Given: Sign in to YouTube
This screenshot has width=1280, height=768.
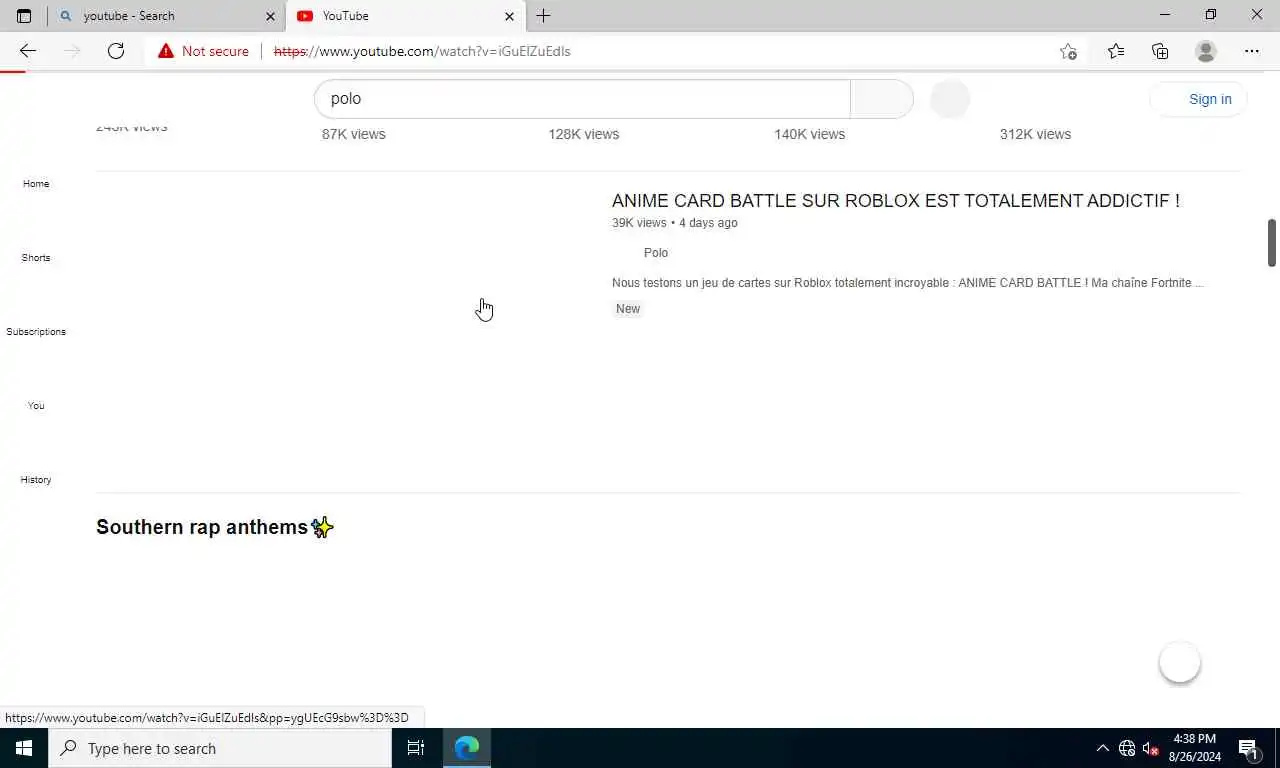Looking at the screenshot, I should pyautogui.click(x=1199, y=99).
